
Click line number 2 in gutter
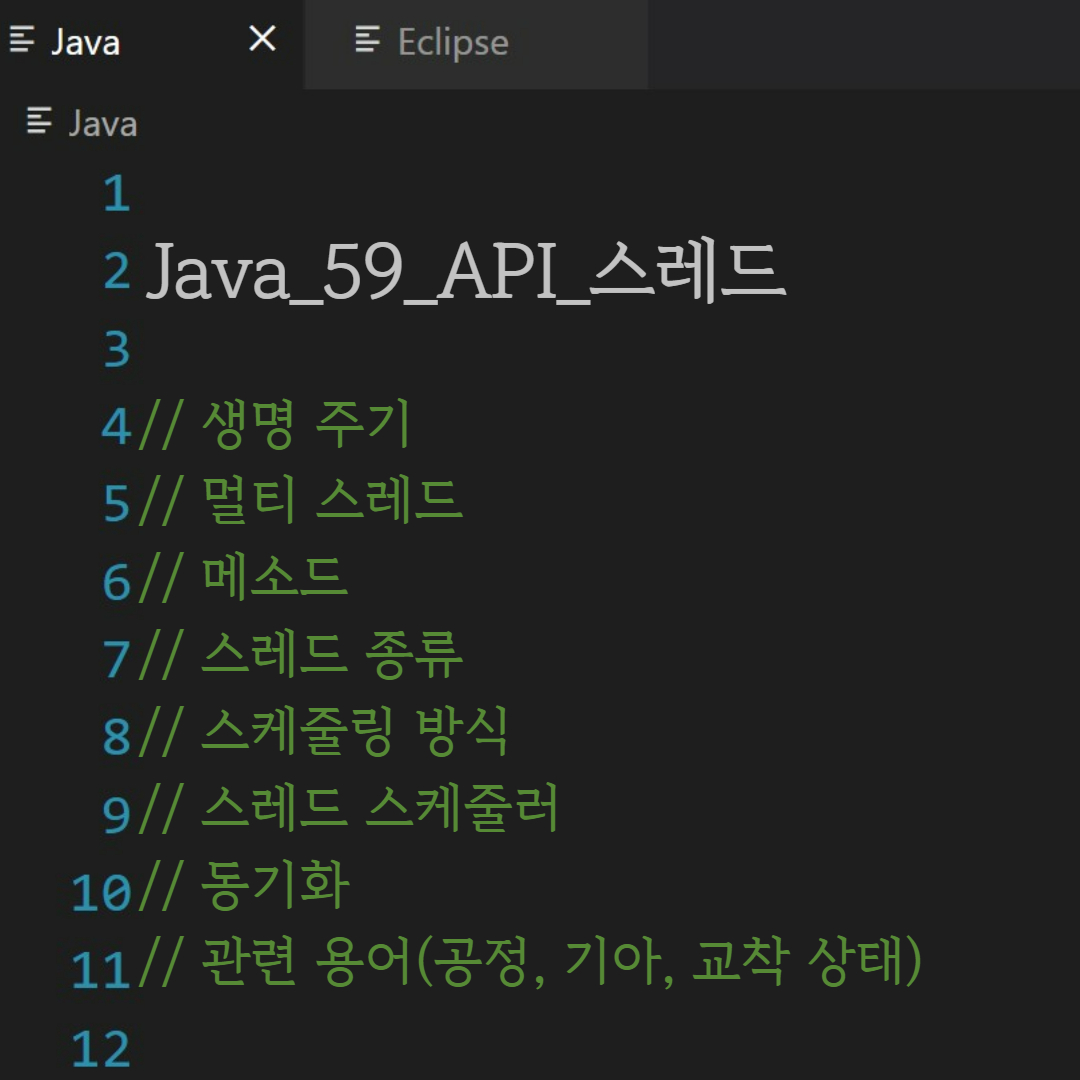117,271
